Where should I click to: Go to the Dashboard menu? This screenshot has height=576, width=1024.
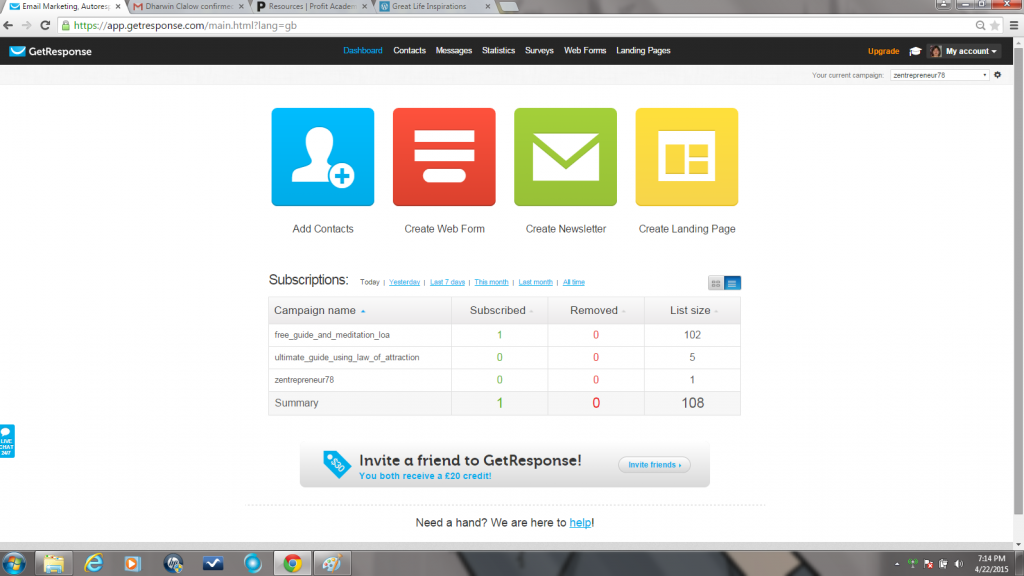(362, 50)
